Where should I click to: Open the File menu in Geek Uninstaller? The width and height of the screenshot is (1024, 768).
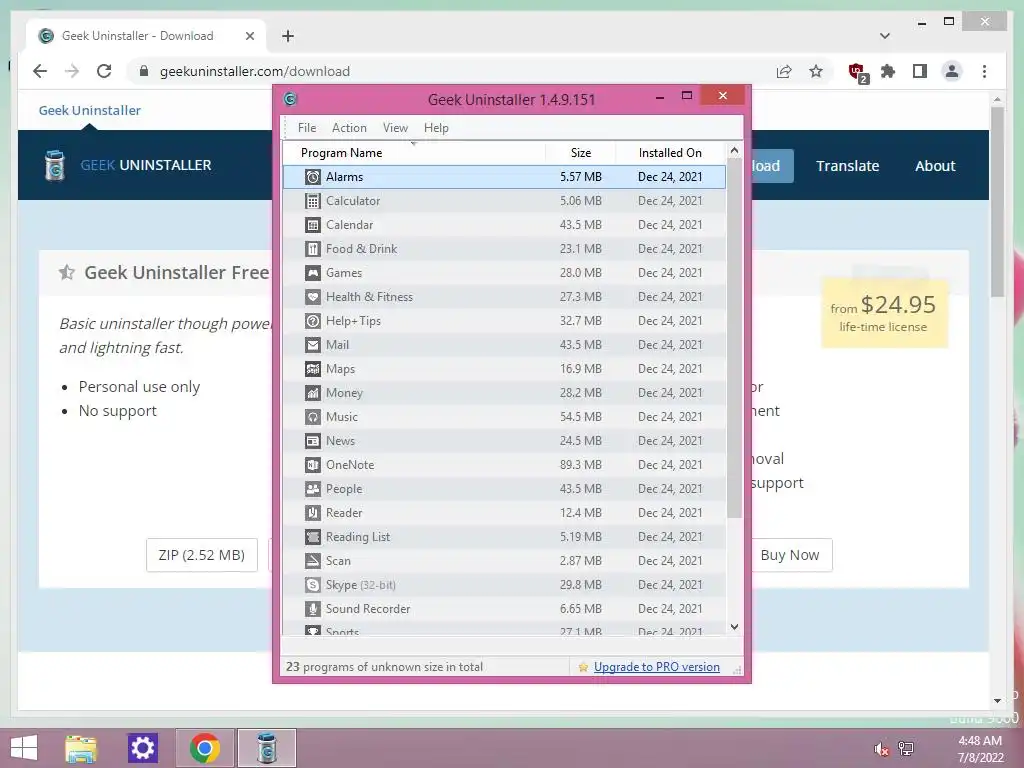point(307,128)
